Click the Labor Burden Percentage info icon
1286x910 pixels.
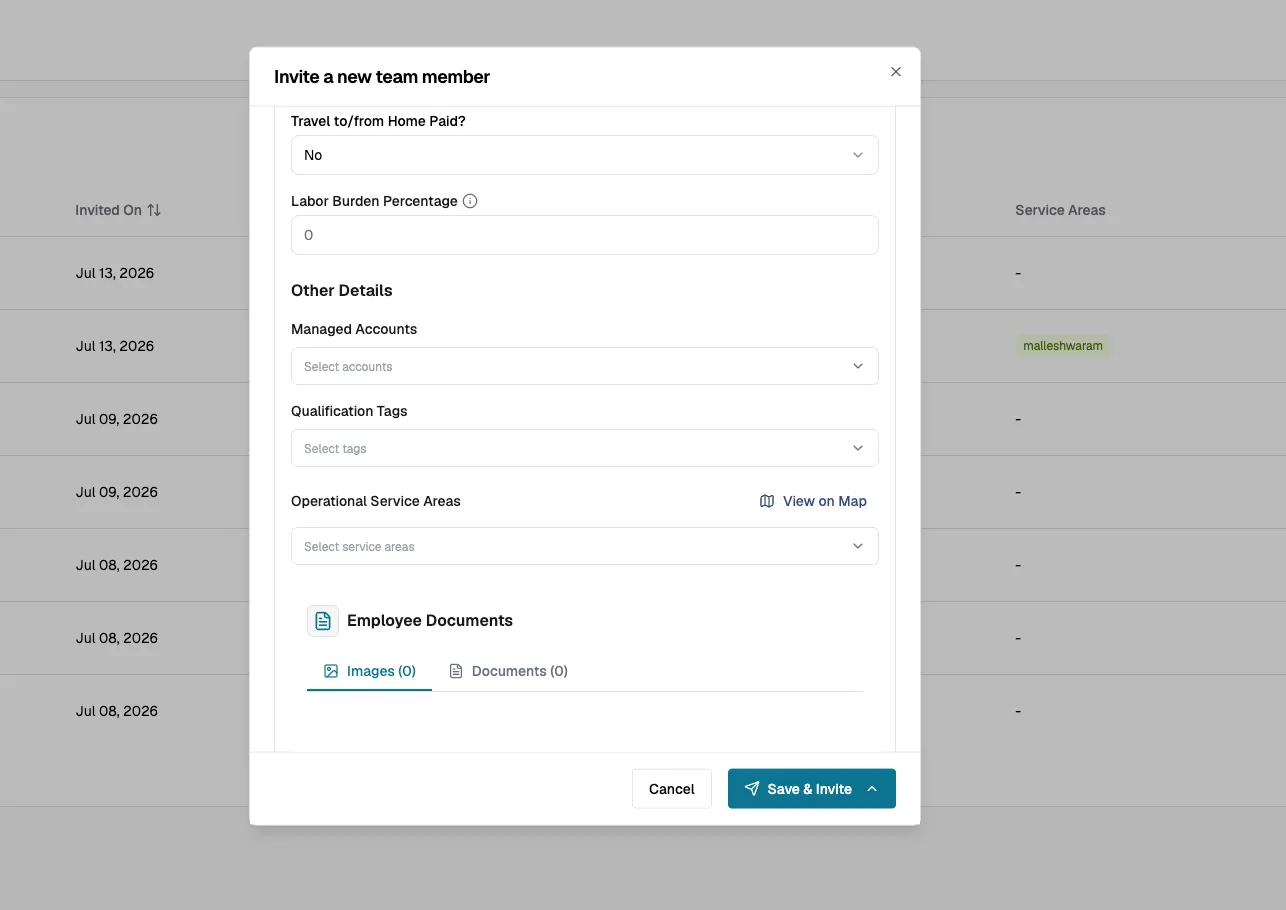(470, 201)
